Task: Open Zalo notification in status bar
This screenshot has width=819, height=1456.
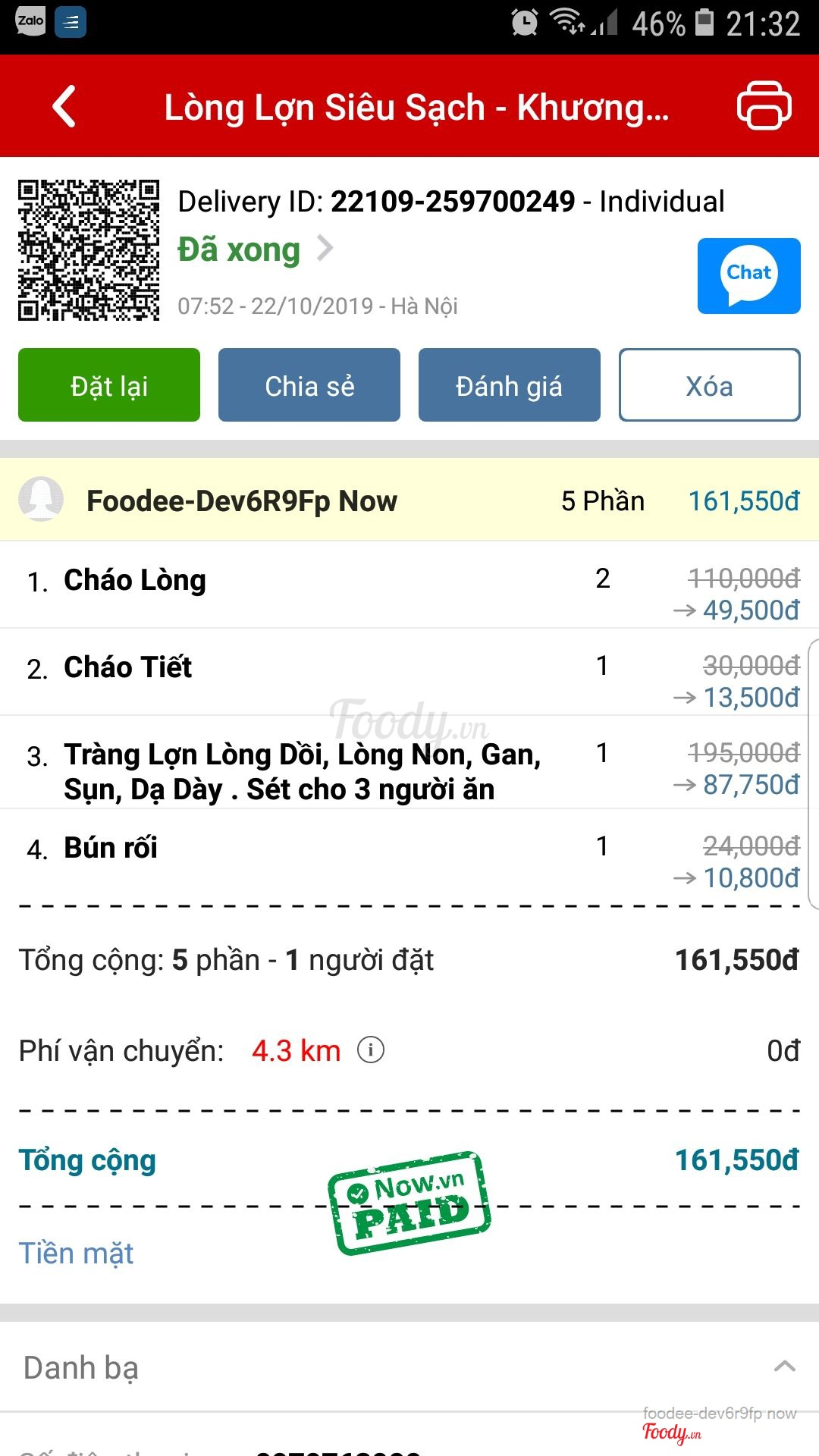Action: tap(30, 21)
